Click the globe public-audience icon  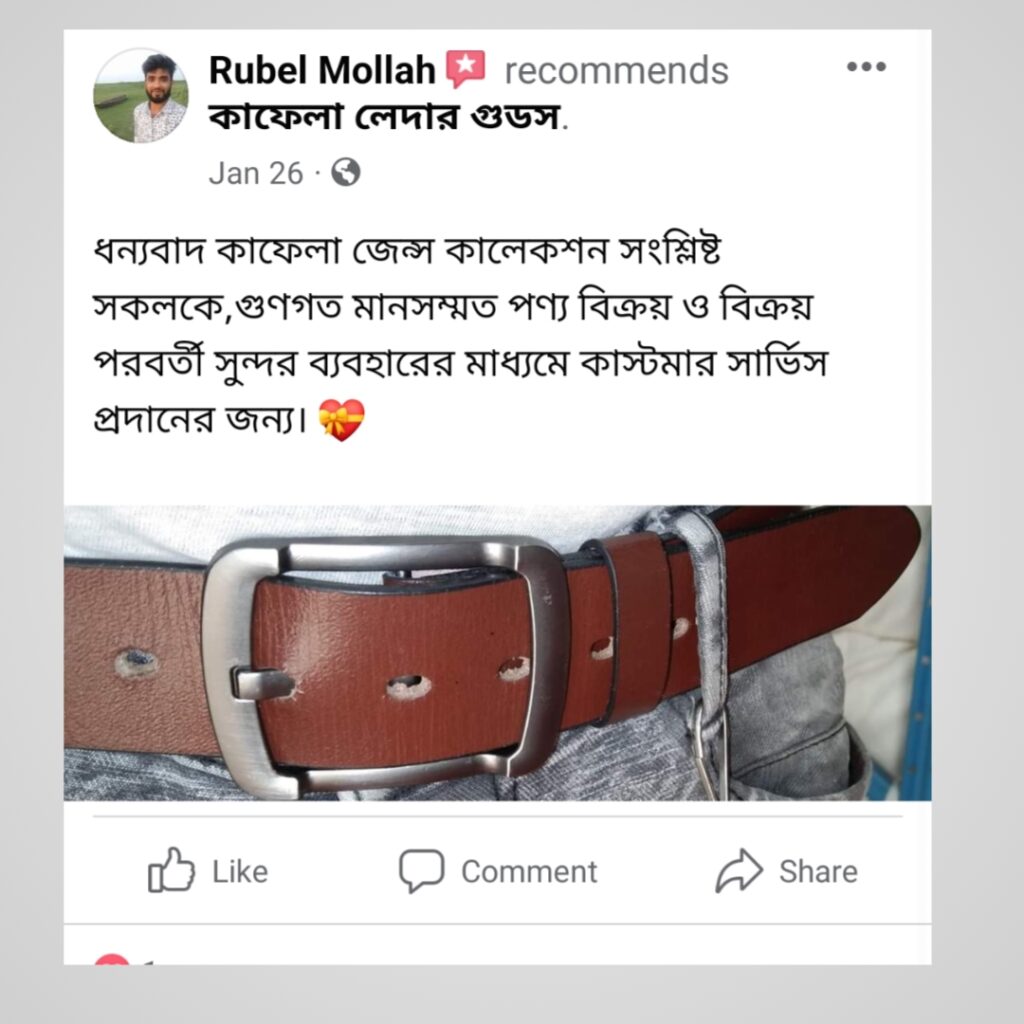click(x=345, y=172)
